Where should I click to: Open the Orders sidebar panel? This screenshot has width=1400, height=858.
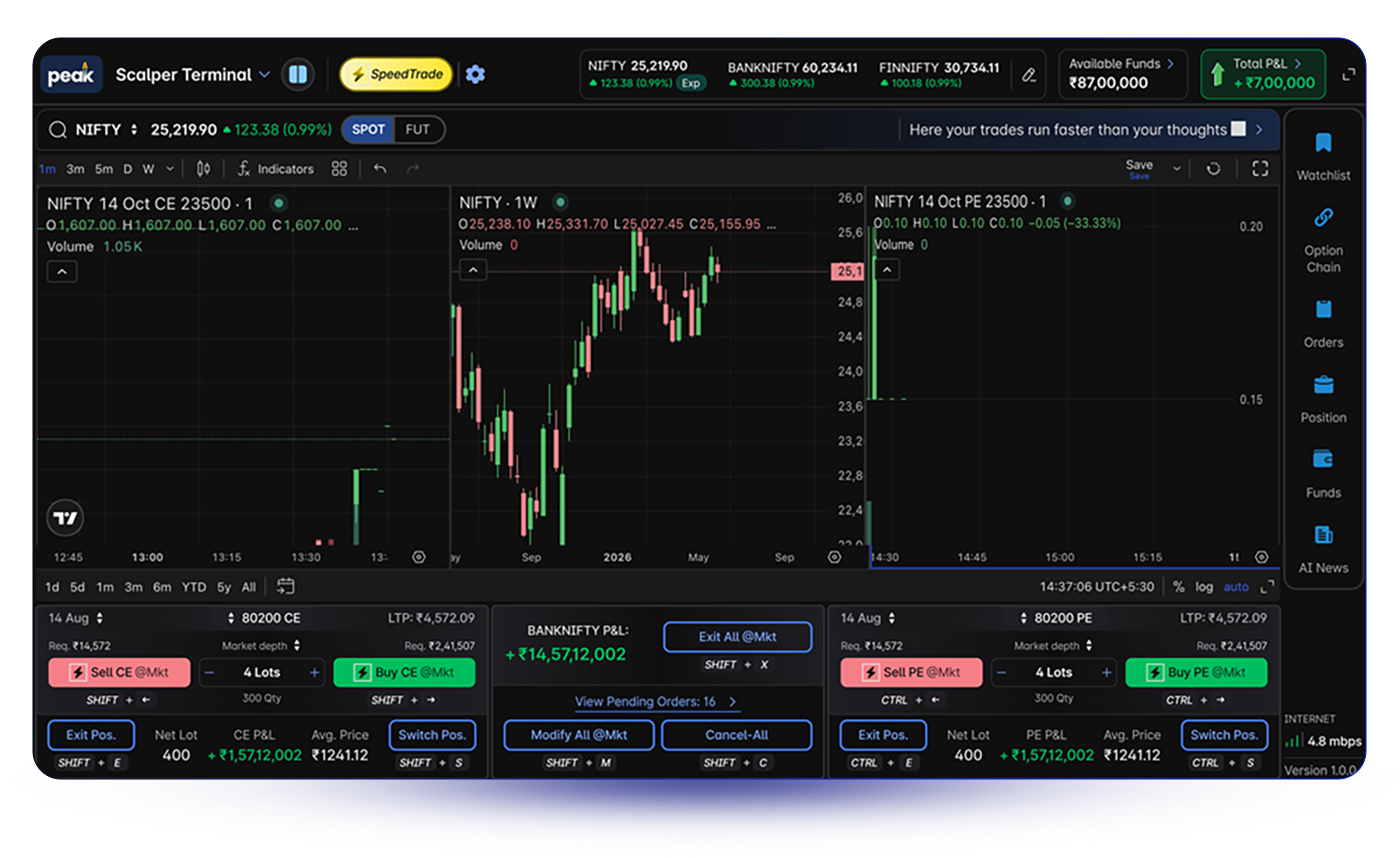coord(1323,323)
